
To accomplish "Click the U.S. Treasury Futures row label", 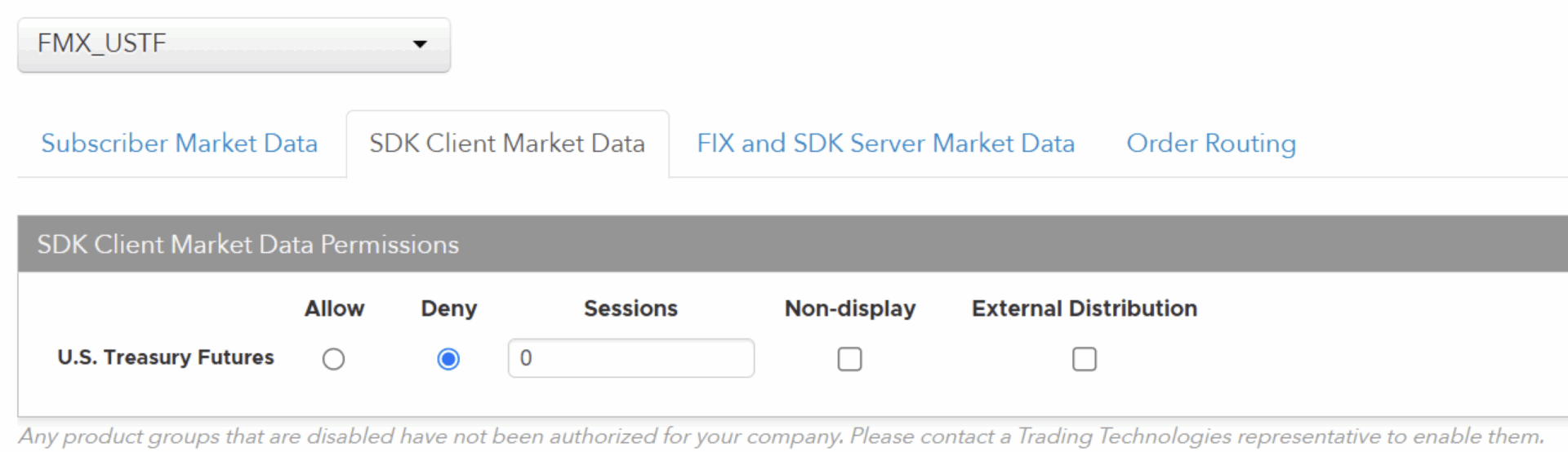I will [166, 357].
